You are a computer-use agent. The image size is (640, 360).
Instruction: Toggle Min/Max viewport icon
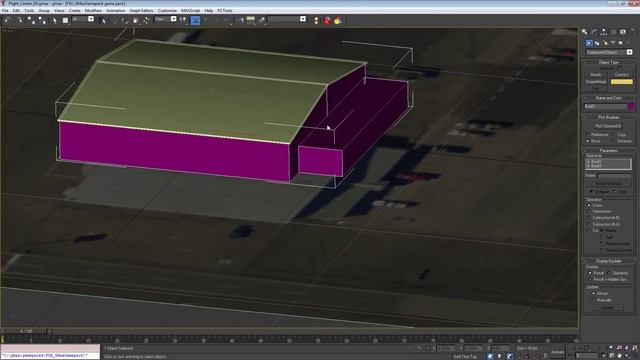coord(635,356)
